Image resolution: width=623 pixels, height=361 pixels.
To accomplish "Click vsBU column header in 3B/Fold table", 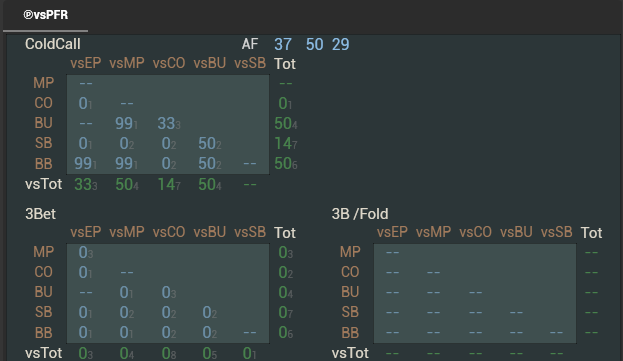I will tap(516, 232).
